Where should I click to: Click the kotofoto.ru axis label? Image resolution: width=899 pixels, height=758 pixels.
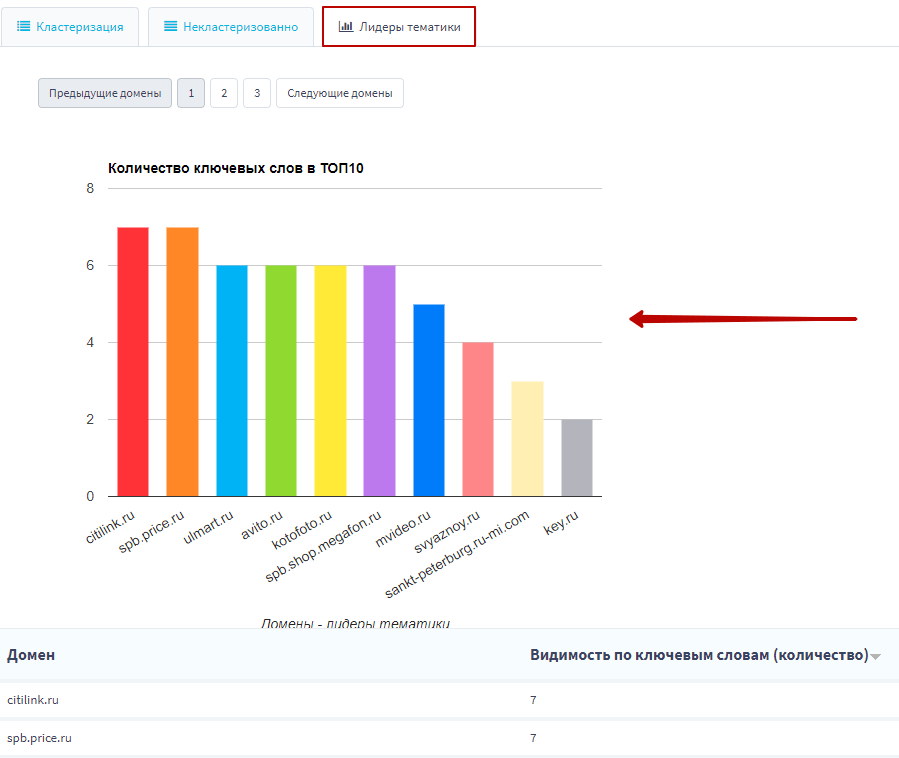(302, 530)
